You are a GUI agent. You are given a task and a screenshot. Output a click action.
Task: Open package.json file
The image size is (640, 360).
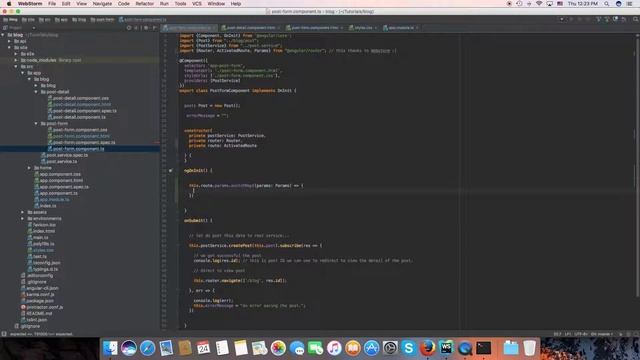point(37,301)
